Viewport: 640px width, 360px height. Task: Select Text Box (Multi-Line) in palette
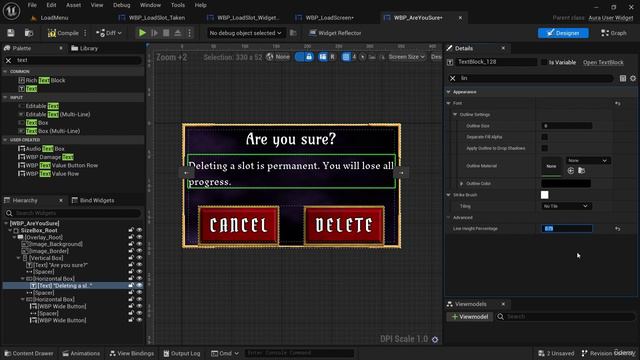click(x=53, y=131)
